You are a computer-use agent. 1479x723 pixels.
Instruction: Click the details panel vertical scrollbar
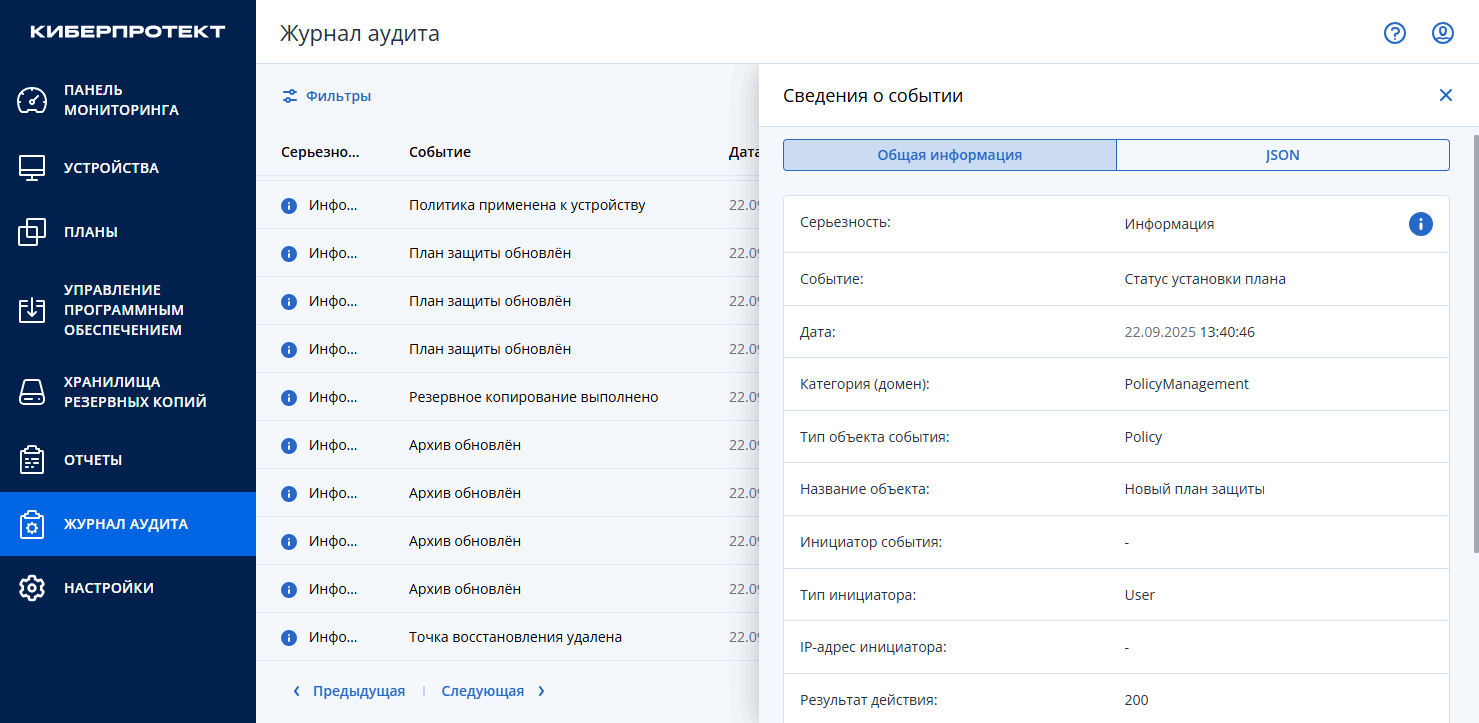(x=1475, y=340)
